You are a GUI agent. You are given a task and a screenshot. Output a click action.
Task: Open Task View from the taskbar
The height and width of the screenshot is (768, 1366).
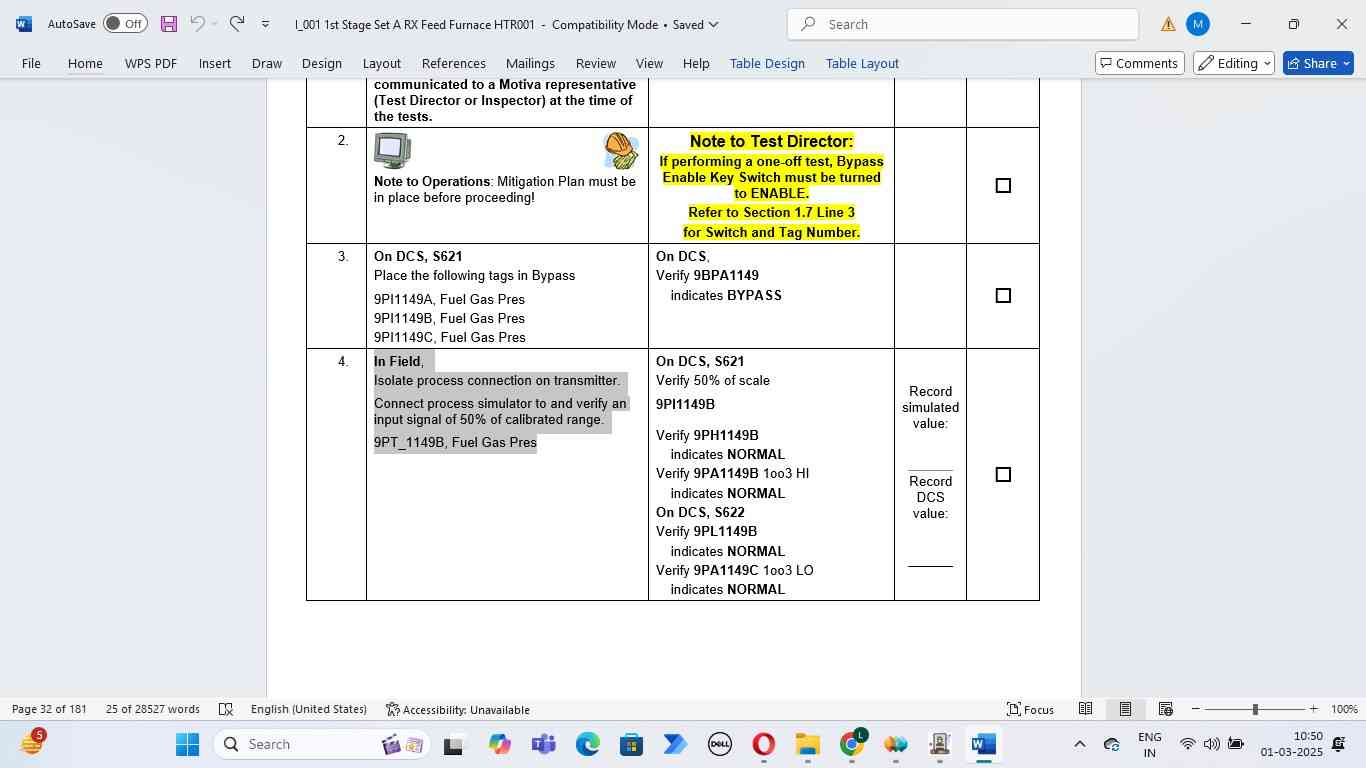pos(453,744)
